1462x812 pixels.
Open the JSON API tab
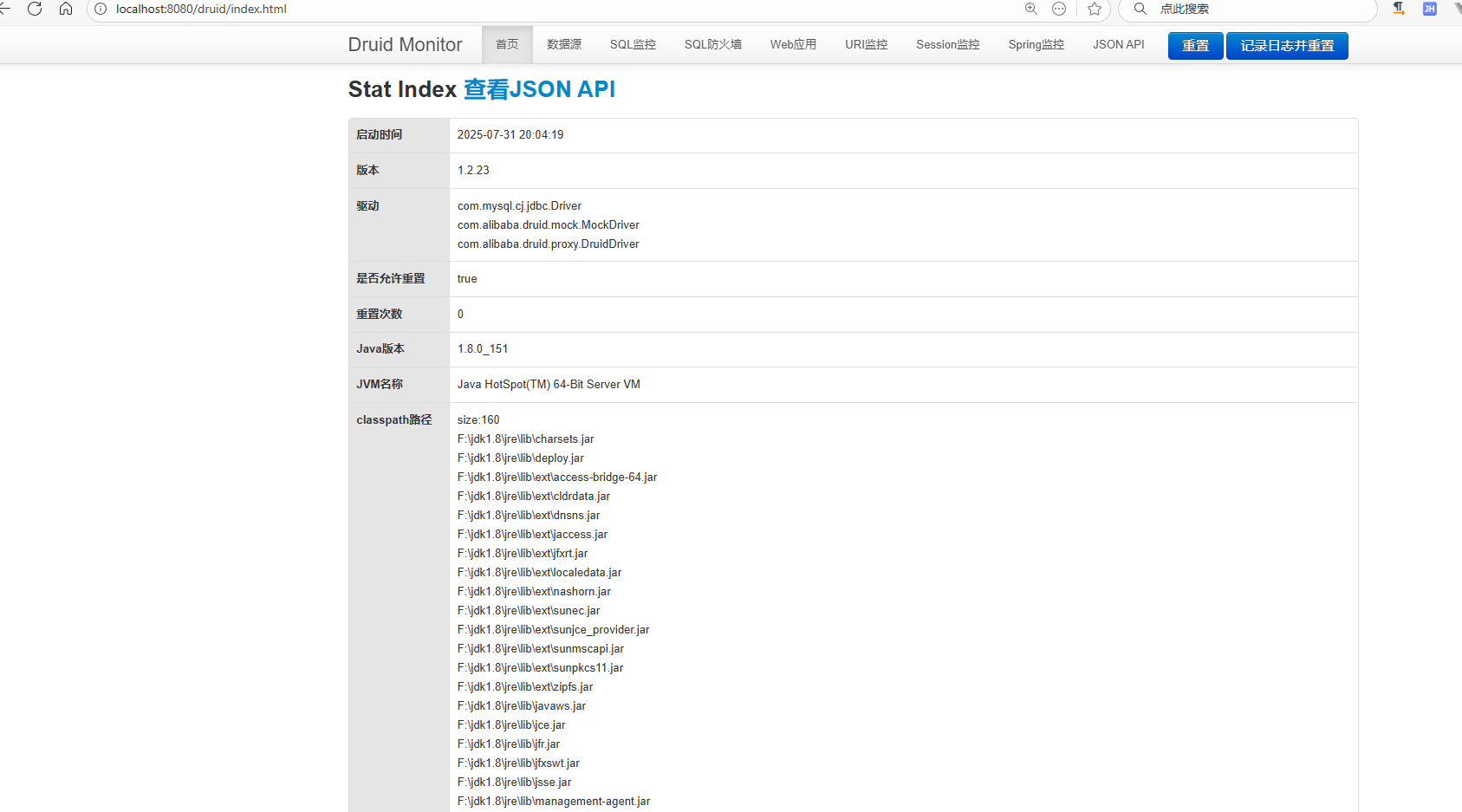[x=1119, y=44]
